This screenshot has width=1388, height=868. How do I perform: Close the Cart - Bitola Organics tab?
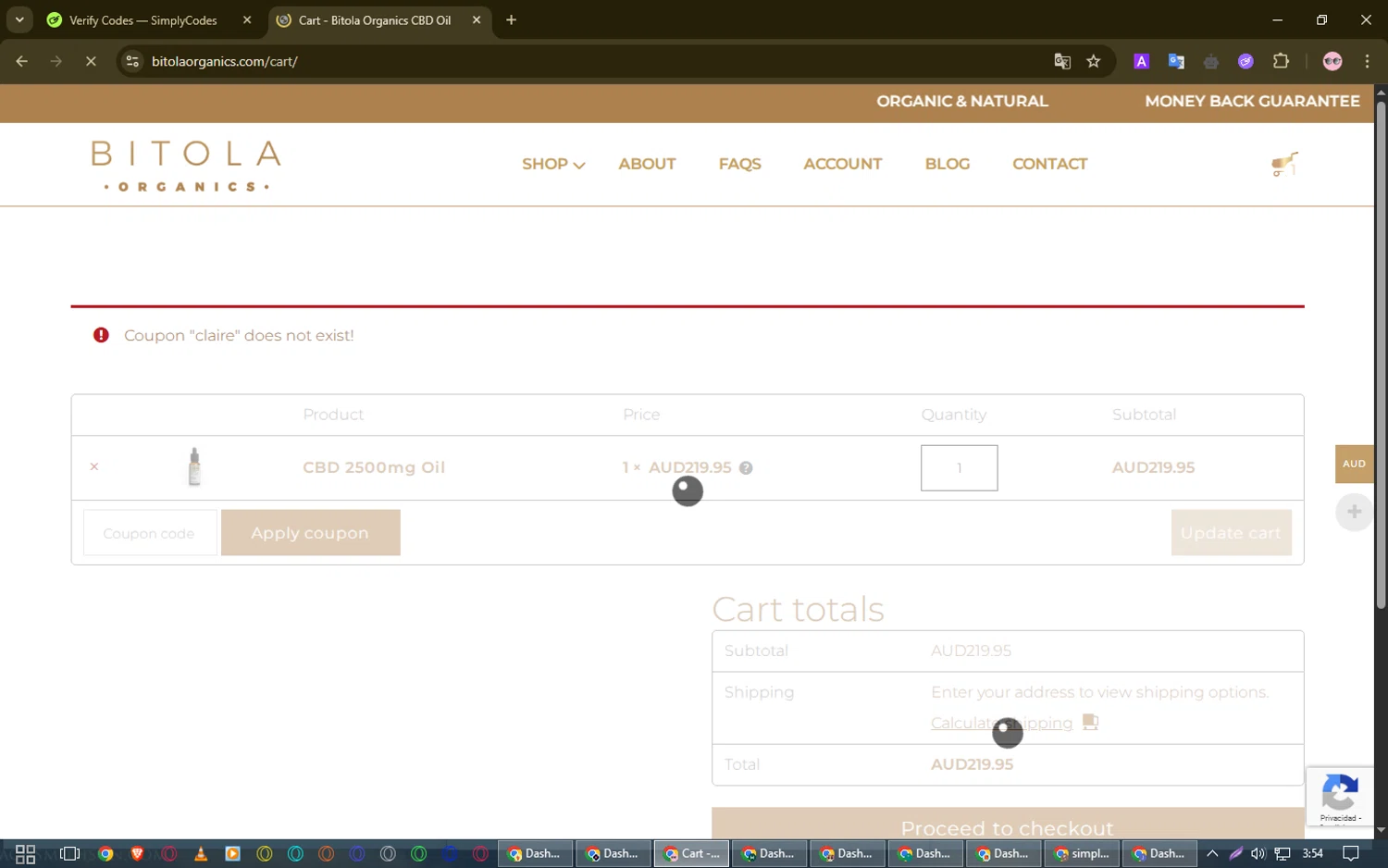click(477, 19)
